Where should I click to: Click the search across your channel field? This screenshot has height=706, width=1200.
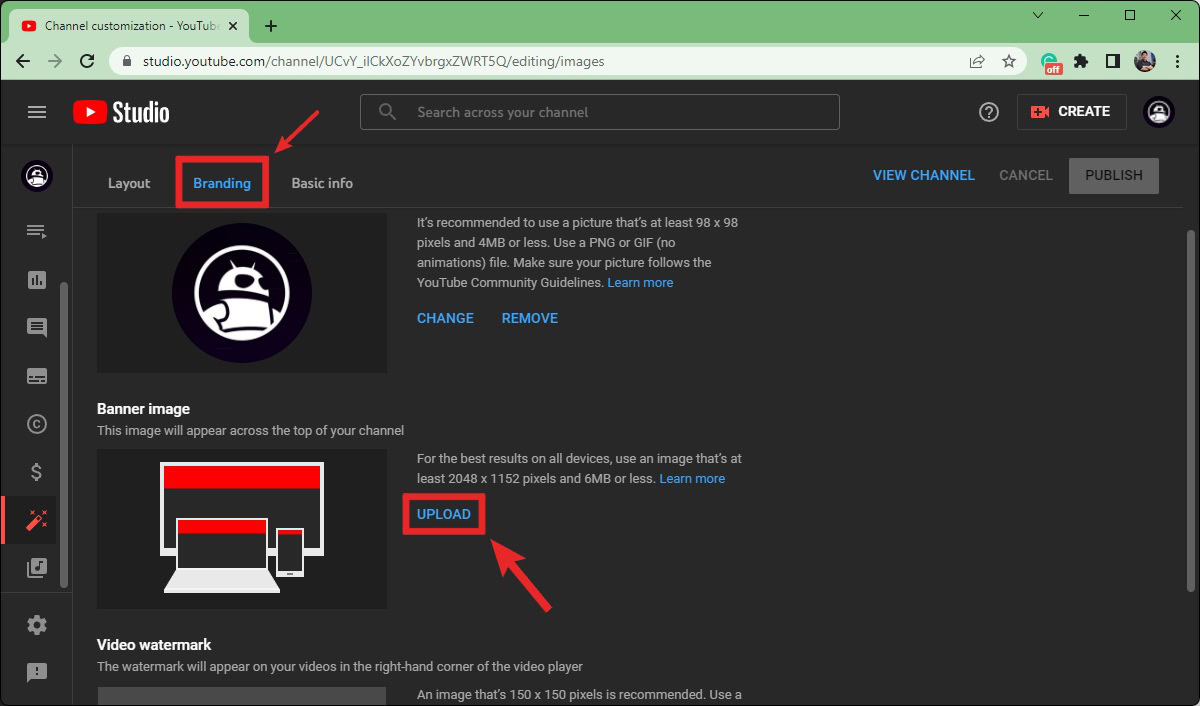point(600,112)
